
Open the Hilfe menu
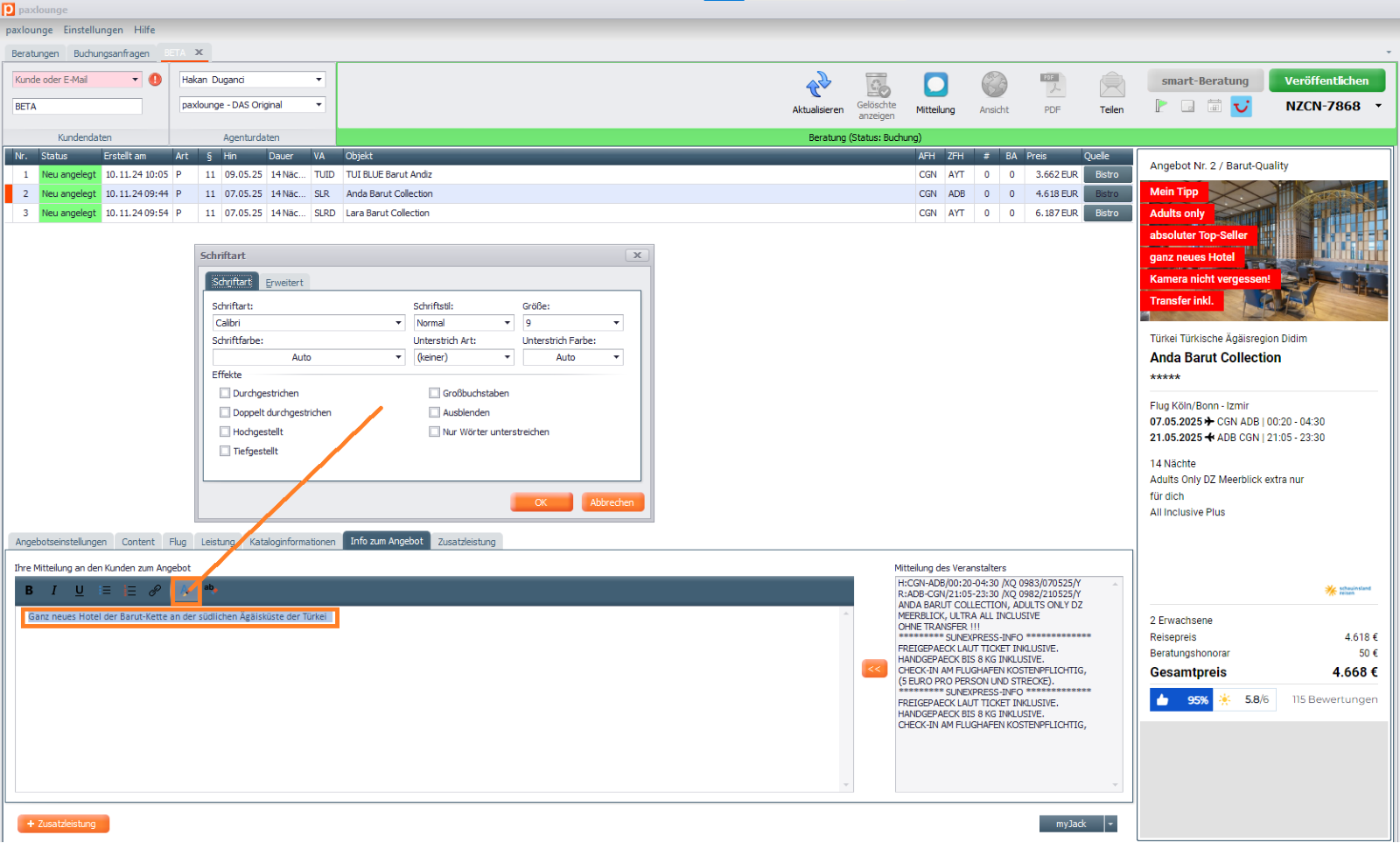(x=144, y=30)
